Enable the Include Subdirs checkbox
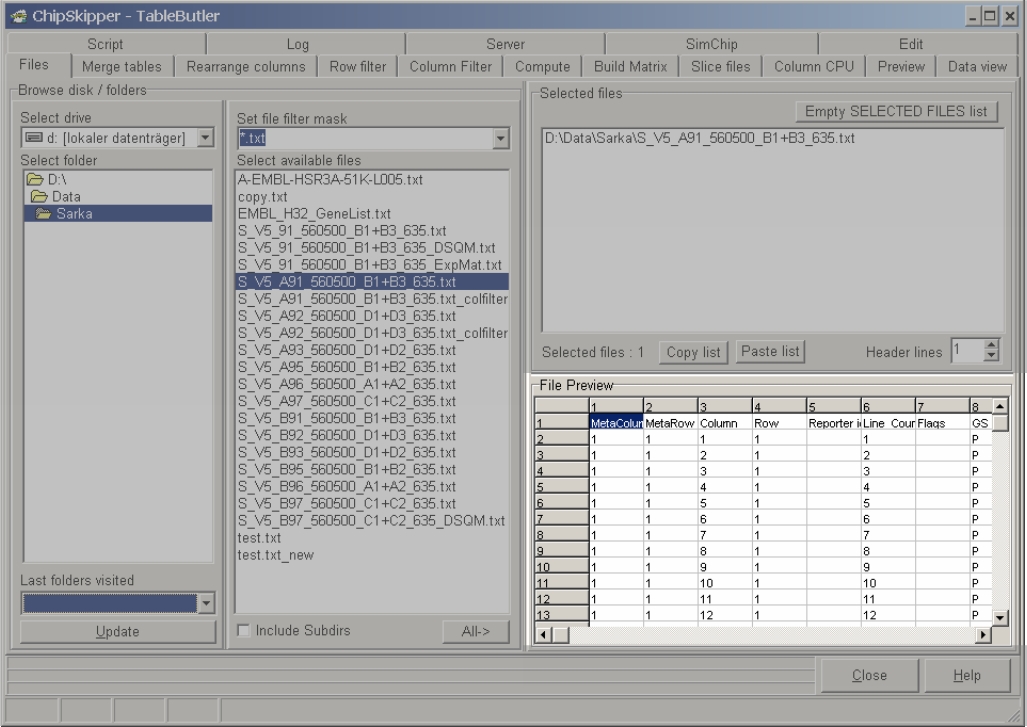The image size is (1027, 727). point(244,631)
